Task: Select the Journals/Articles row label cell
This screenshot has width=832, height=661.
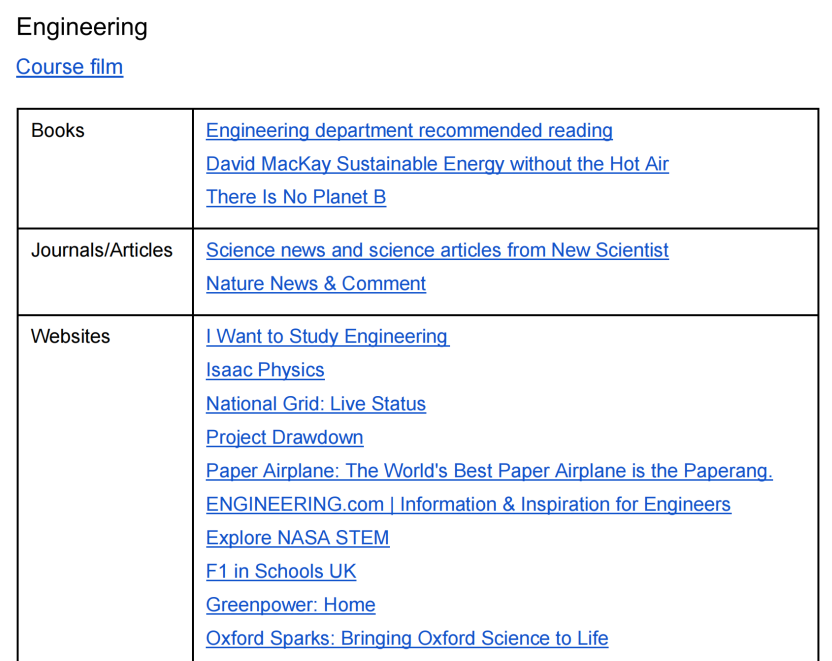Action: (x=105, y=272)
